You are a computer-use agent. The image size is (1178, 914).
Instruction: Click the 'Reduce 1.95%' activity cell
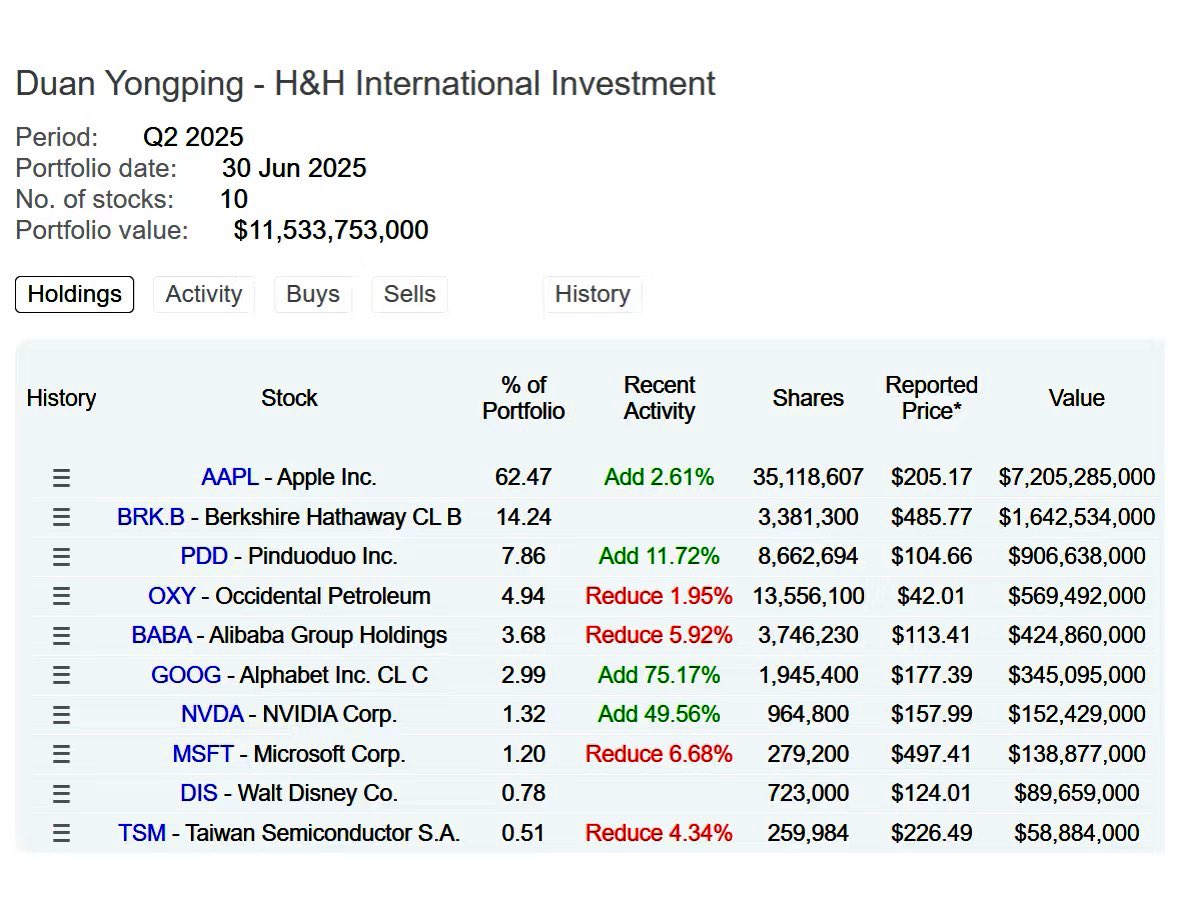[659, 596]
